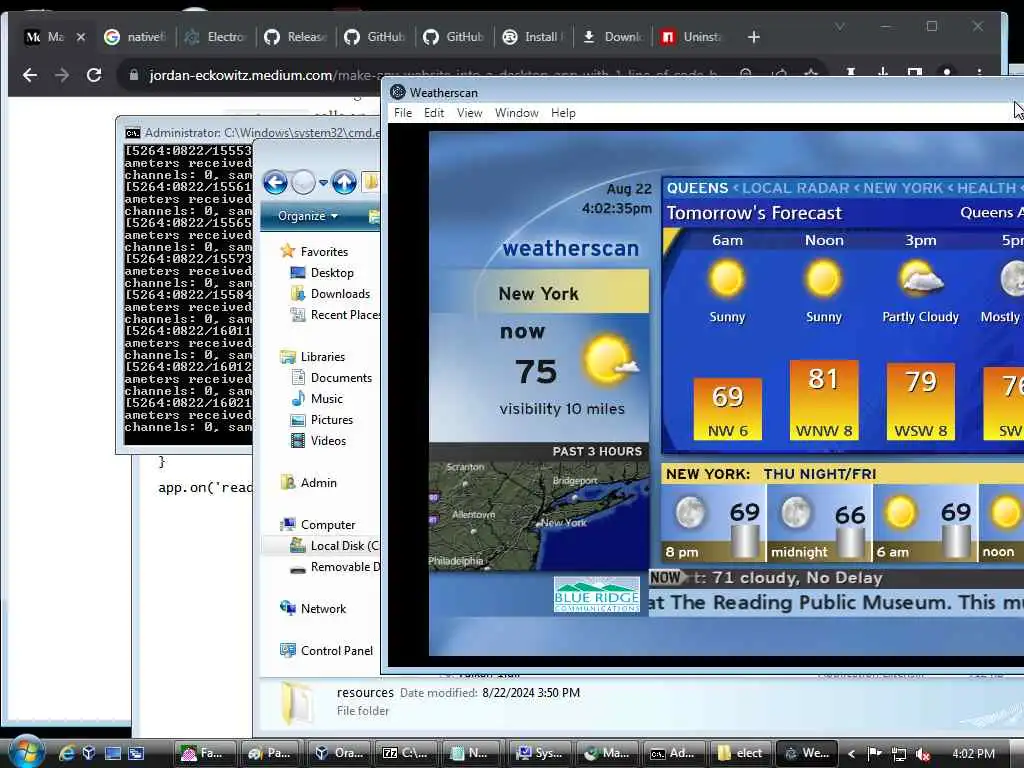This screenshot has width=1024, height=768.
Task: Click the Noon 81 forecast tile
Action: (x=824, y=400)
